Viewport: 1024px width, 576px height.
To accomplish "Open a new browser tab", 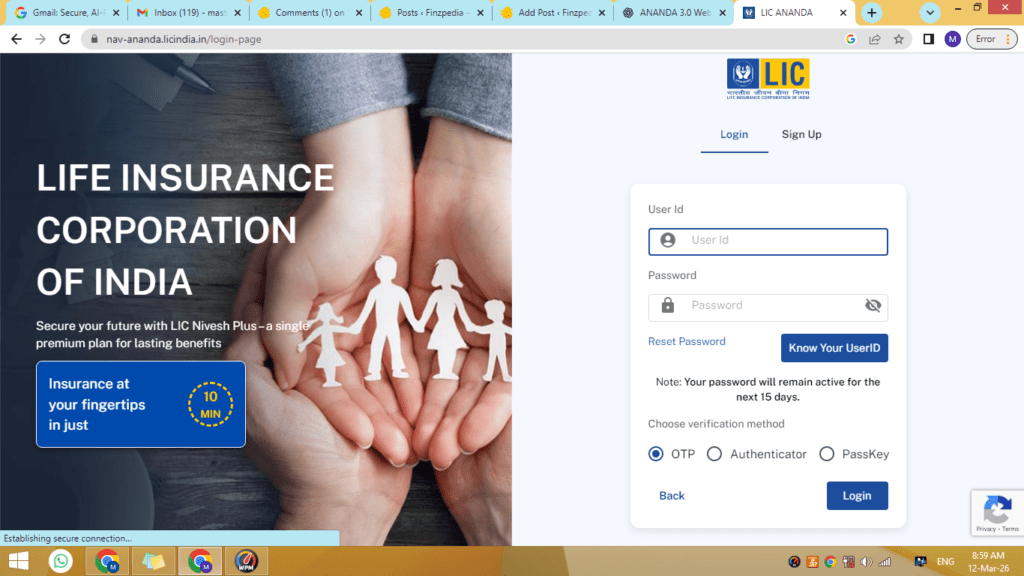I will 872,13.
